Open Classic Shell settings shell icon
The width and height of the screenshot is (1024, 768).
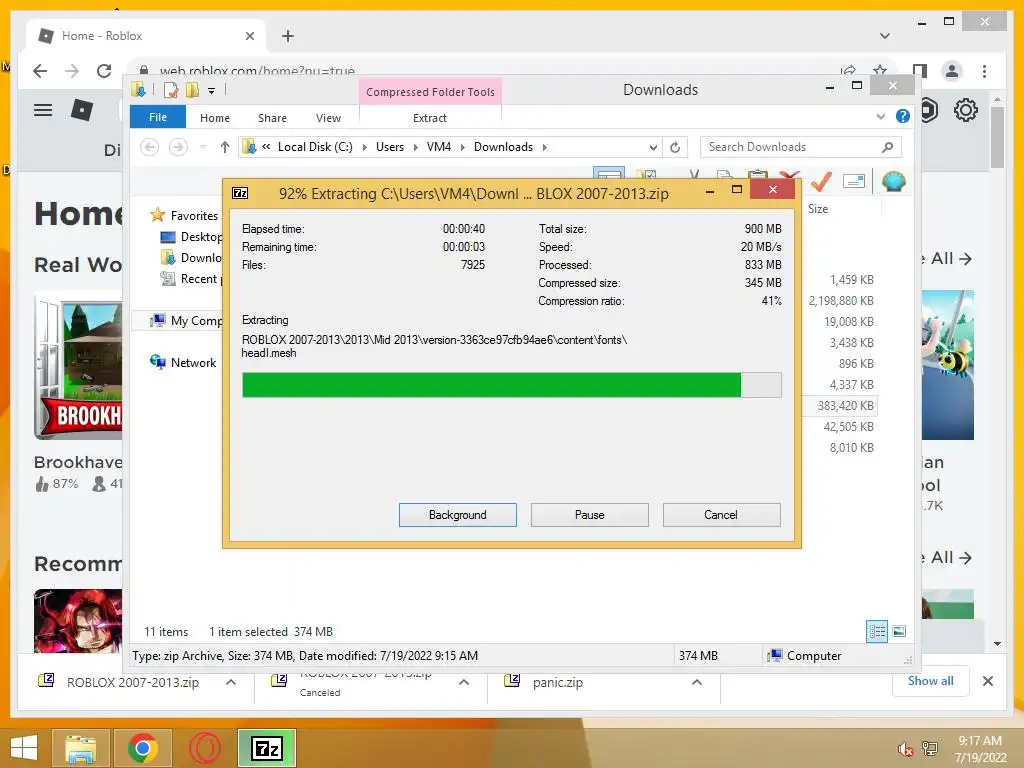(893, 181)
